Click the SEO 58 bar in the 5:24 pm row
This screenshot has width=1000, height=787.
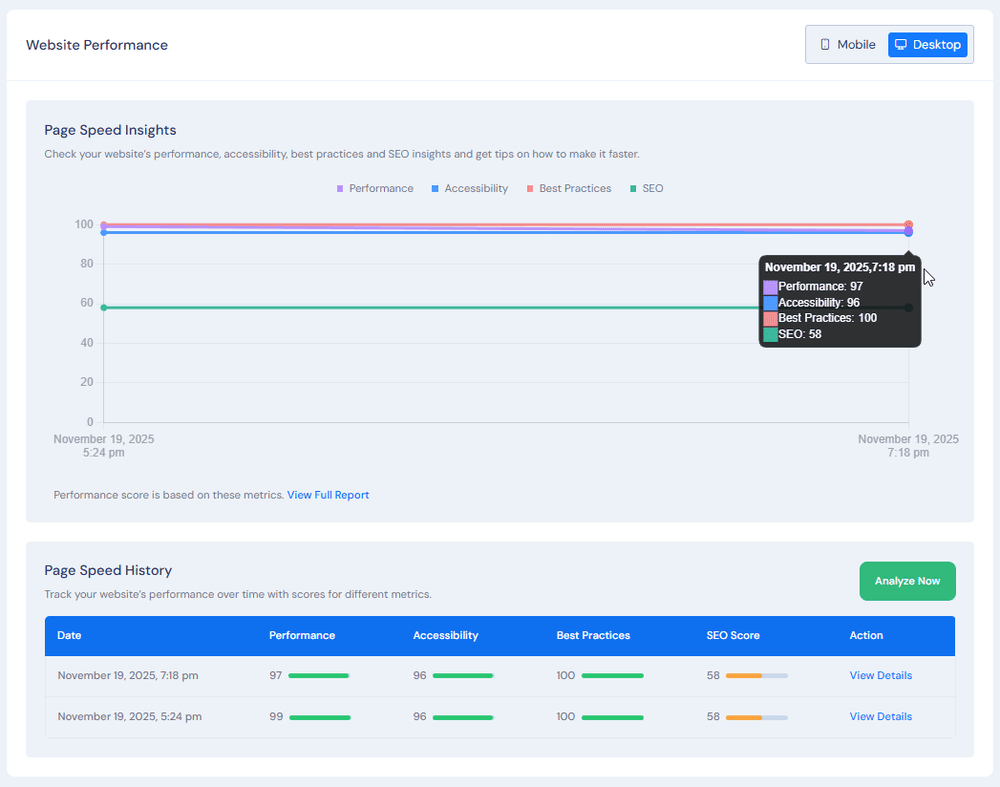tap(756, 717)
